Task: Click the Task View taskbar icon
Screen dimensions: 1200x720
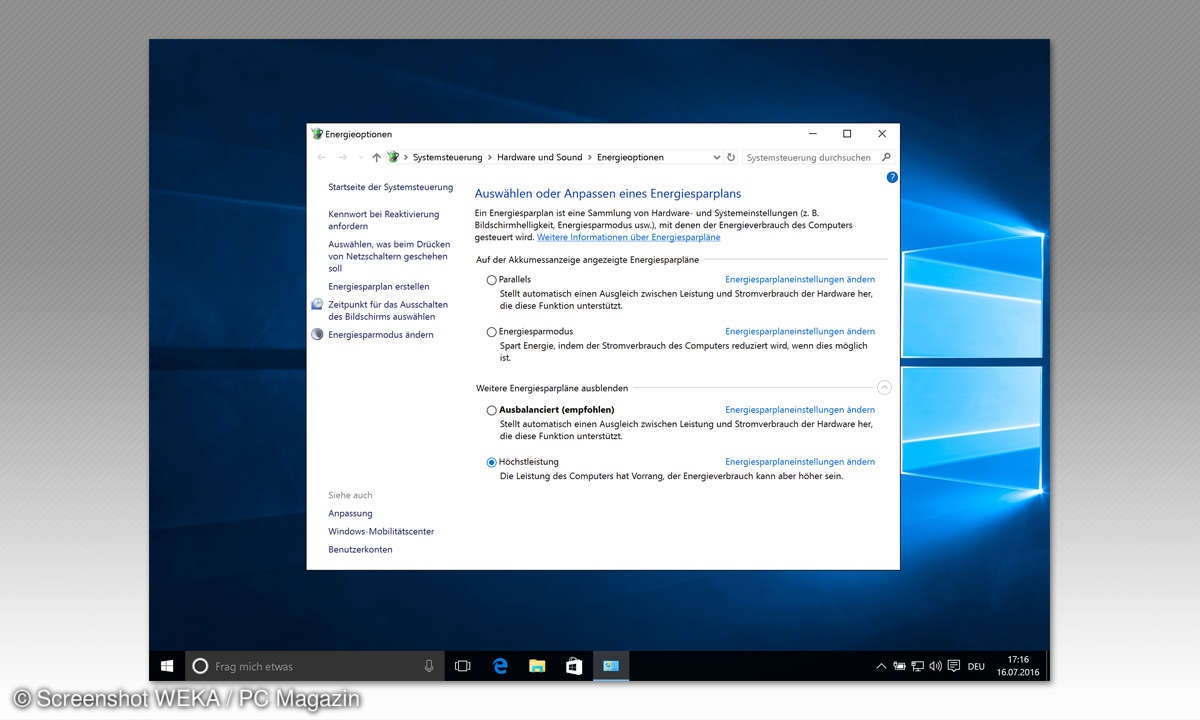Action: point(463,666)
